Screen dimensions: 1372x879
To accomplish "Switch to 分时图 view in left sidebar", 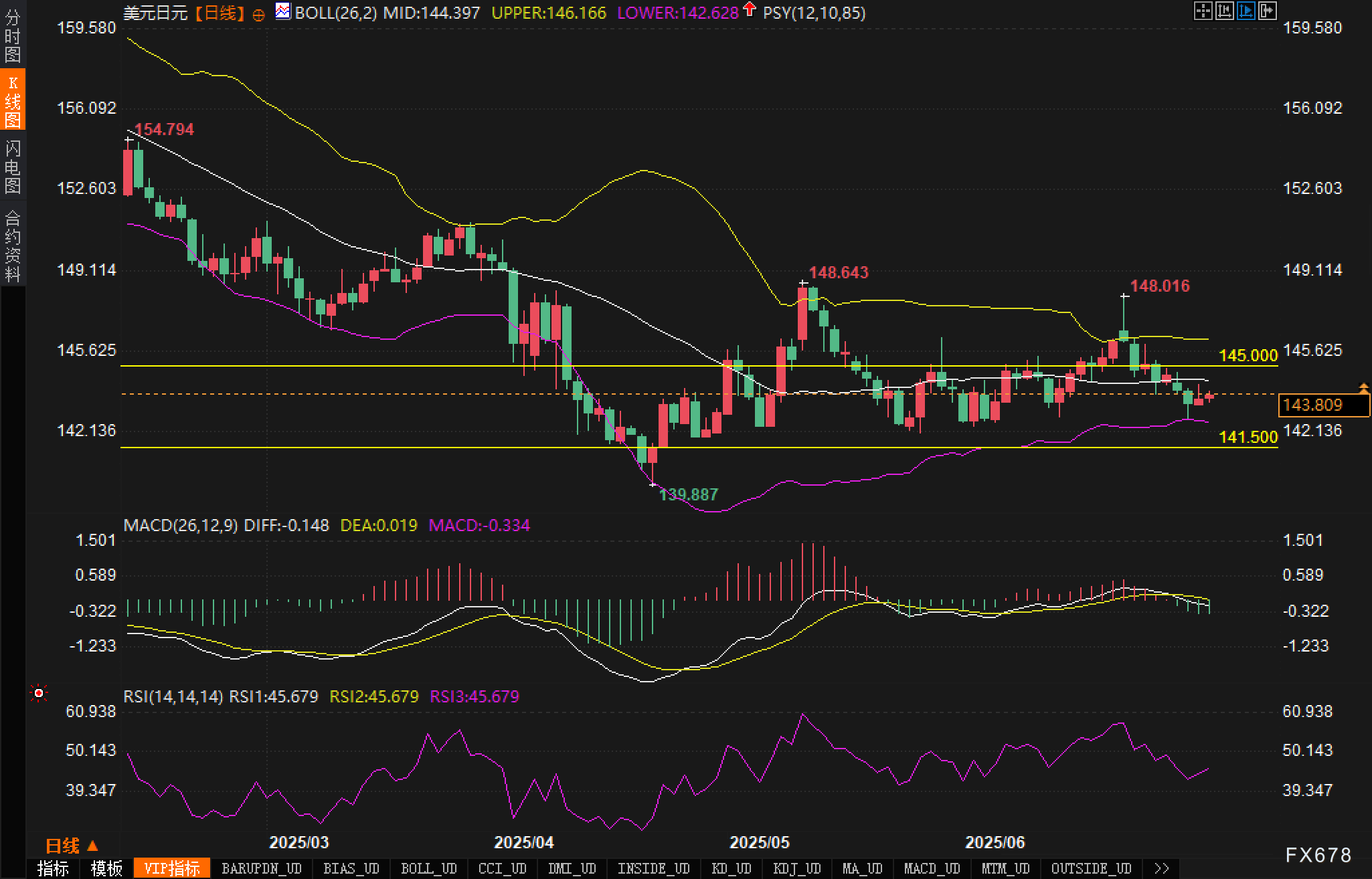I will 13,36.
